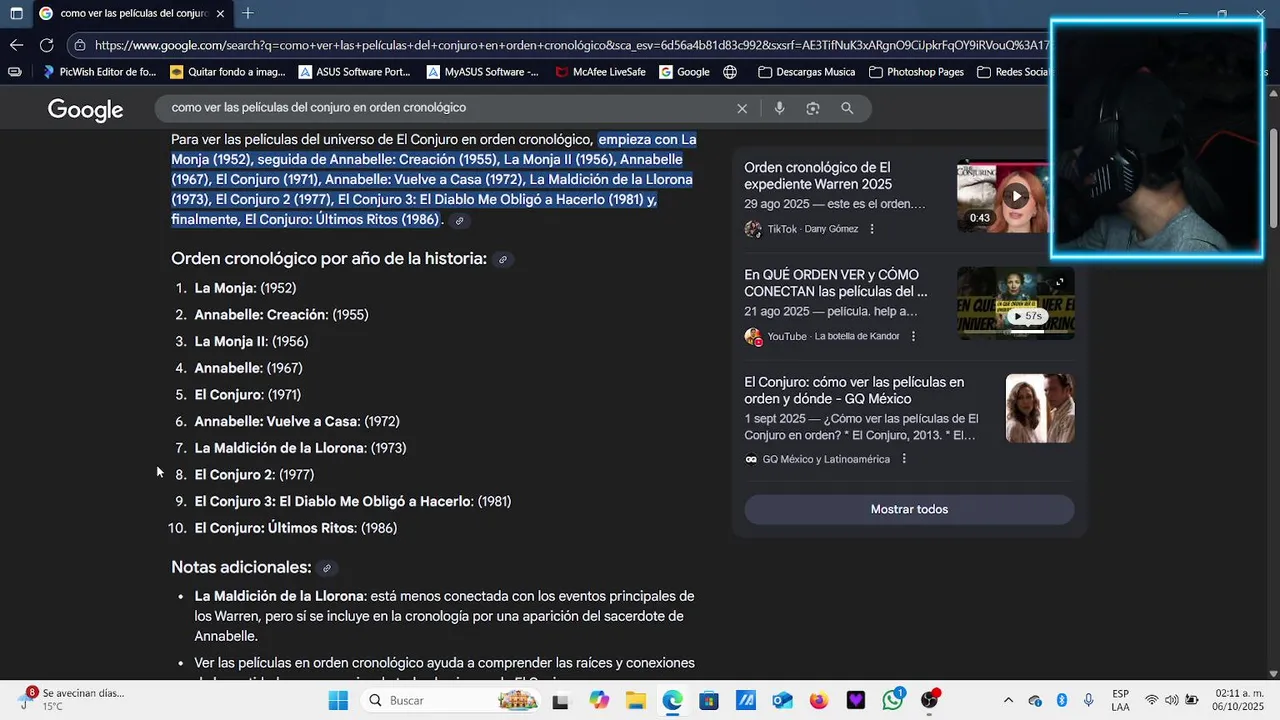Open OBS Studio from the taskbar
This screenshot has height=720, width=1280.
click(930, 700)
